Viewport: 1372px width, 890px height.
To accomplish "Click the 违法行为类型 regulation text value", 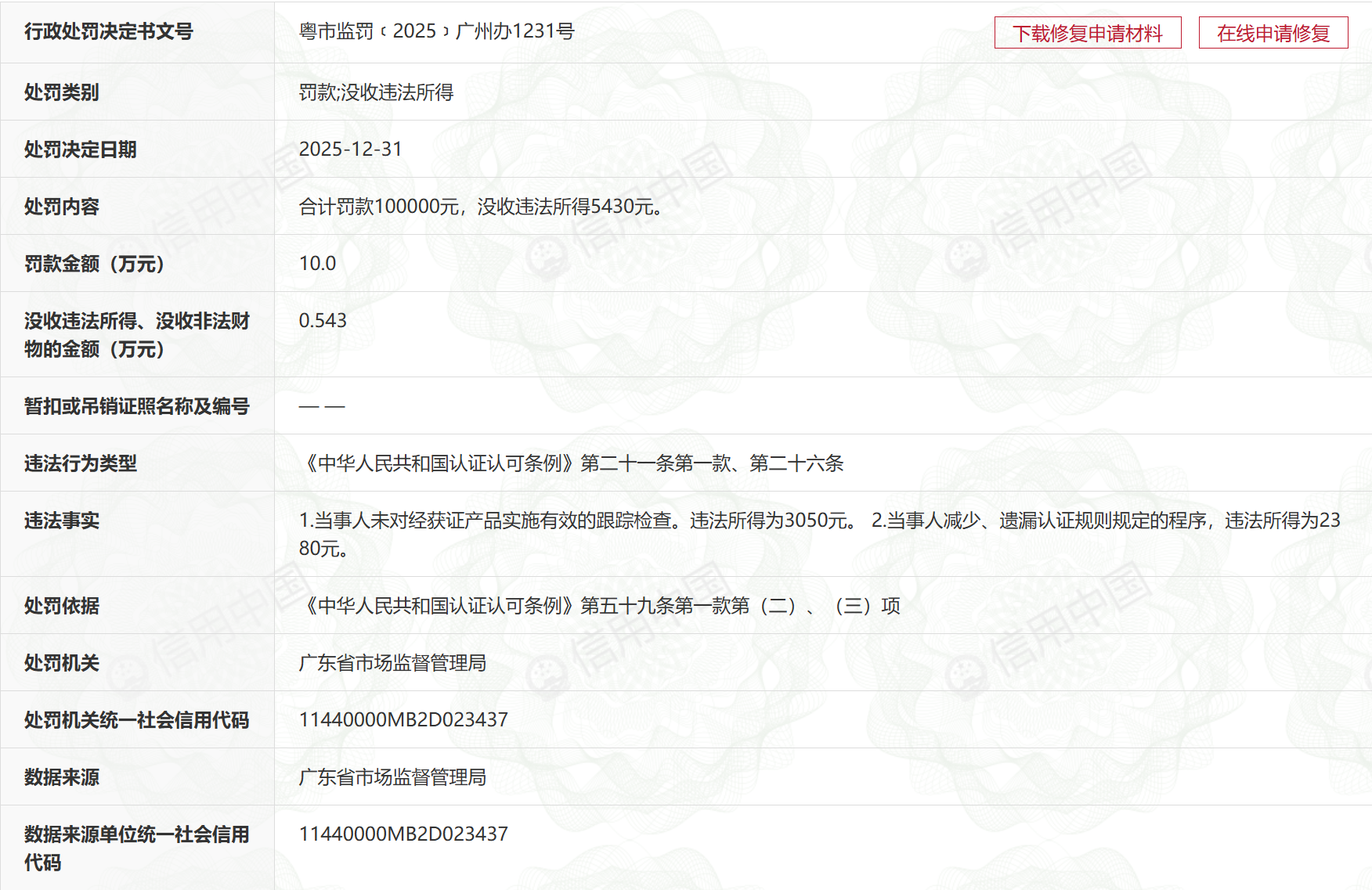I will 571,463.
